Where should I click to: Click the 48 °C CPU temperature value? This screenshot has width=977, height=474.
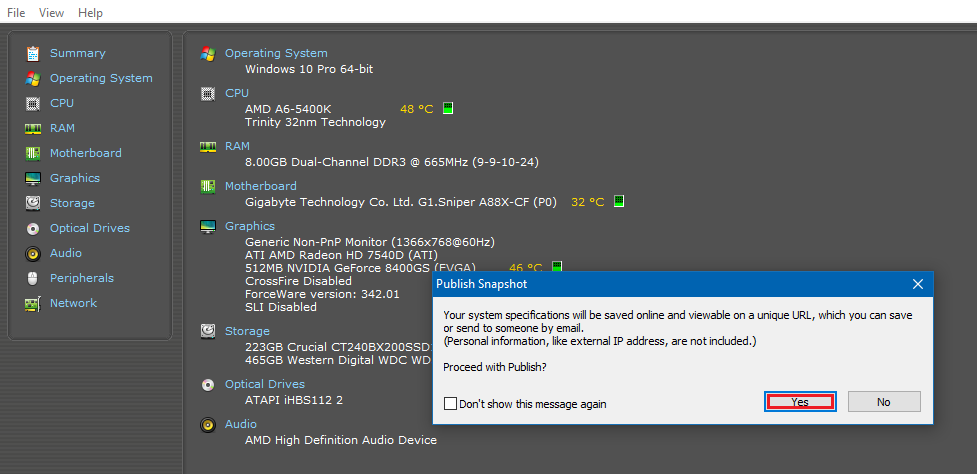click(416, 109)
